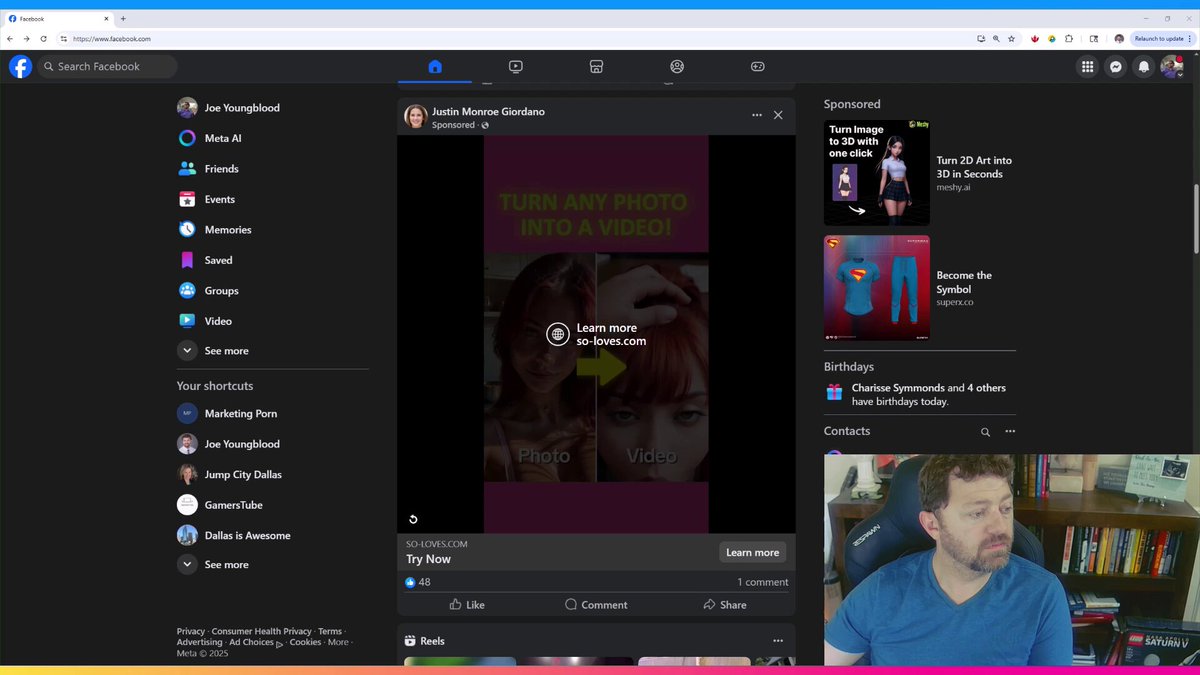Click the Learn more button
1200x675 pixels.
point(752,552)
